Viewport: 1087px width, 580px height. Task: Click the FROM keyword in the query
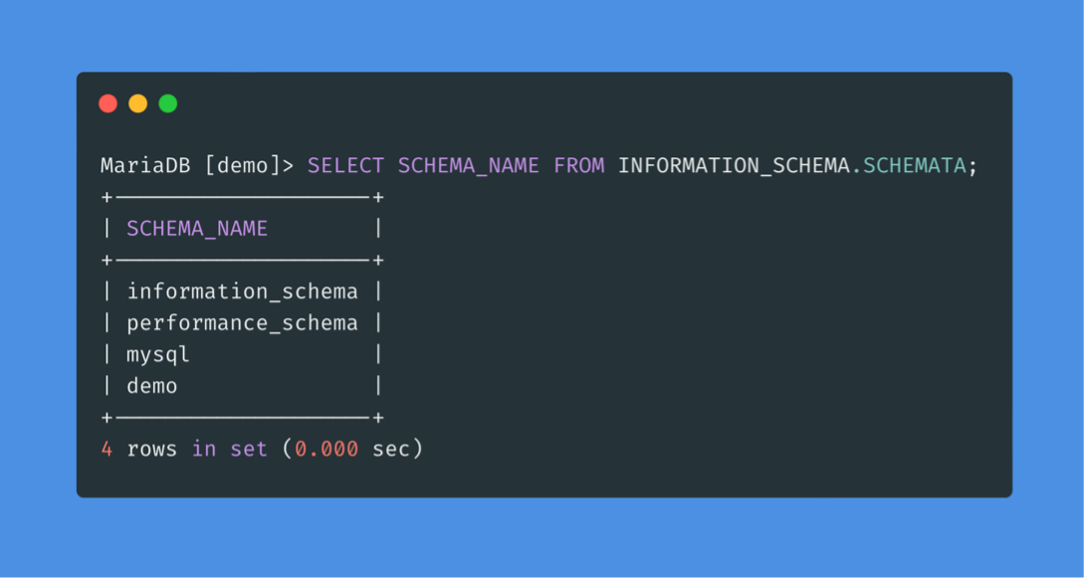click(579, 166)
